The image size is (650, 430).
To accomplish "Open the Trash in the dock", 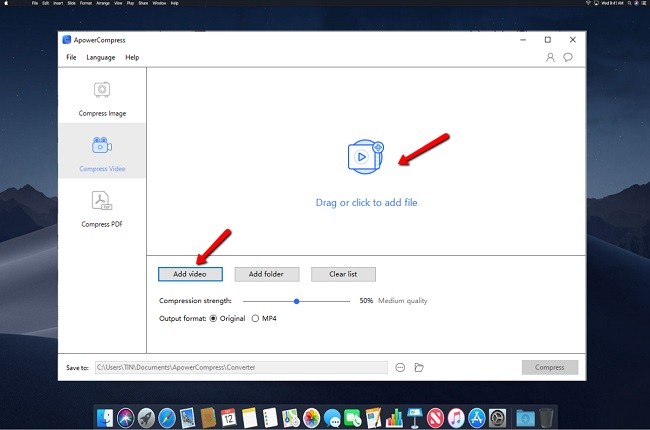I will pyautogui.click(x=546, y=418).
